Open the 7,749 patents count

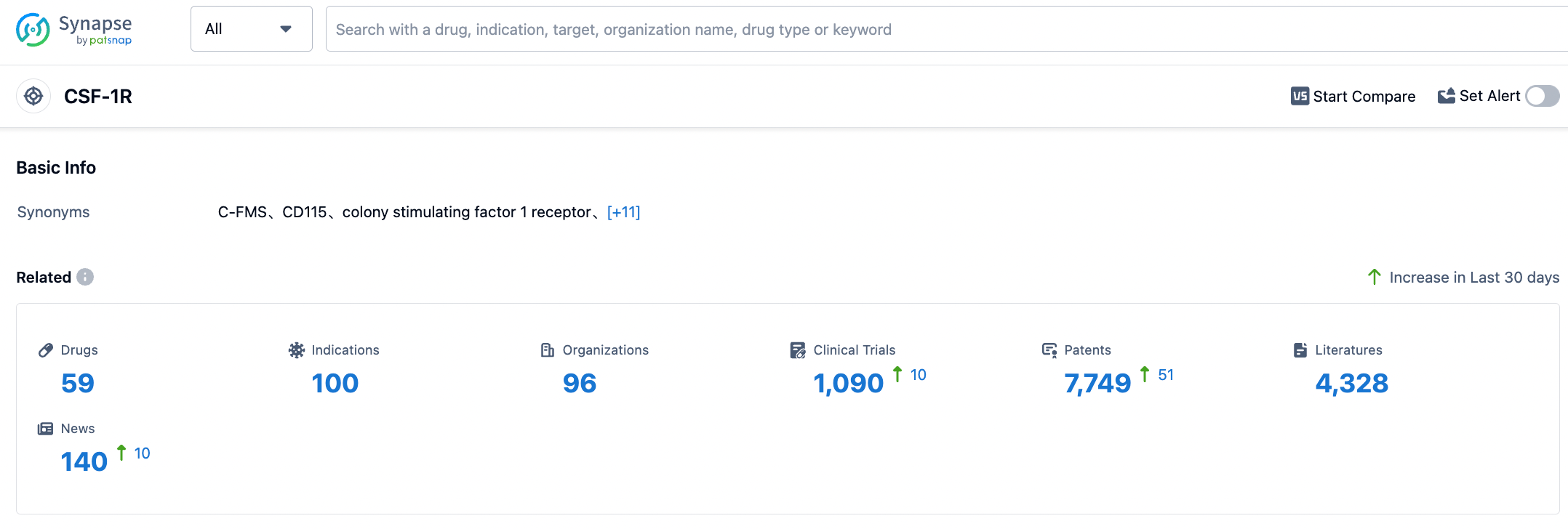pos(1097,383)
